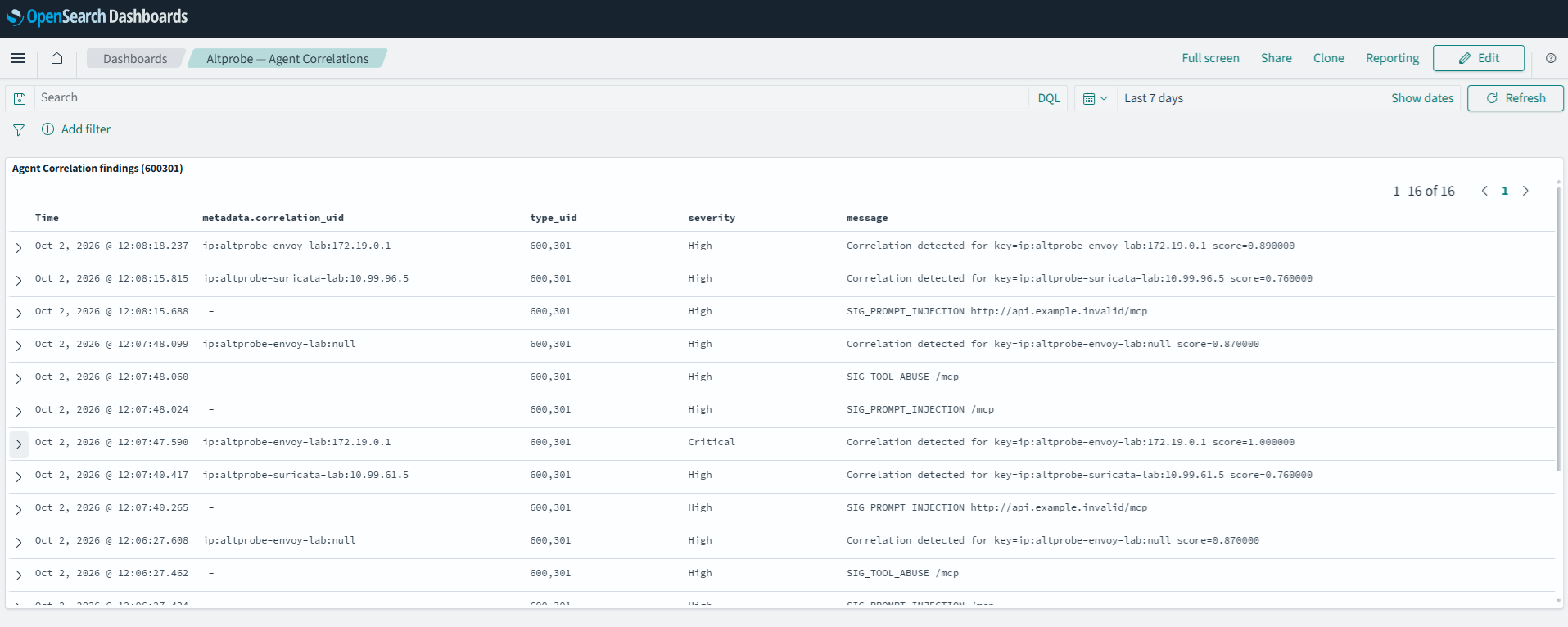Click the panel title Agent Correlation findings

[97, 168]
